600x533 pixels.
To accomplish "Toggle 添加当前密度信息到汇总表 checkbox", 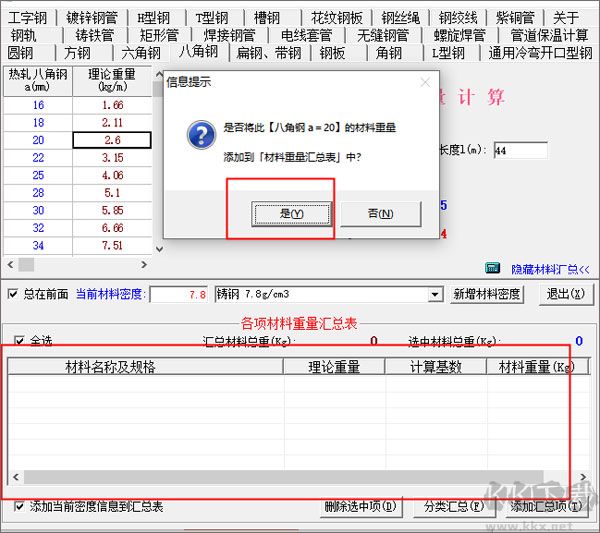I will pyautogui.click(x=19, y=506).
